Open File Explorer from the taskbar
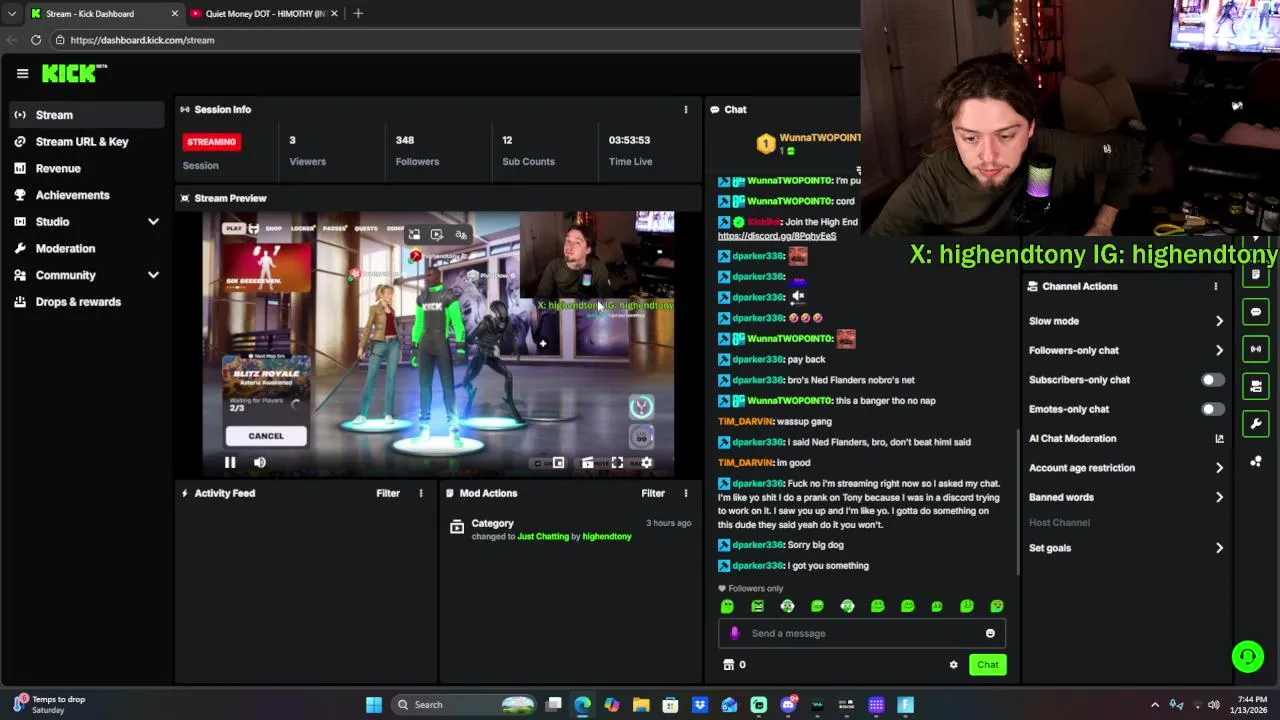Viewport: 1280px width, 720px height. 641,705
